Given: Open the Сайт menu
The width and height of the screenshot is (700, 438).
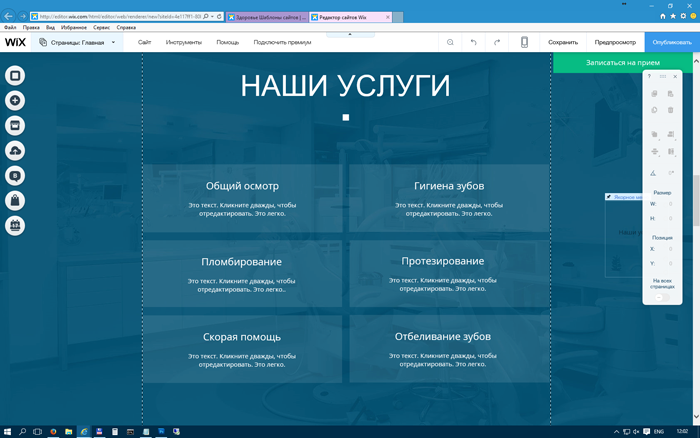Looking at the screenshot, I should (x=145, y=42).
